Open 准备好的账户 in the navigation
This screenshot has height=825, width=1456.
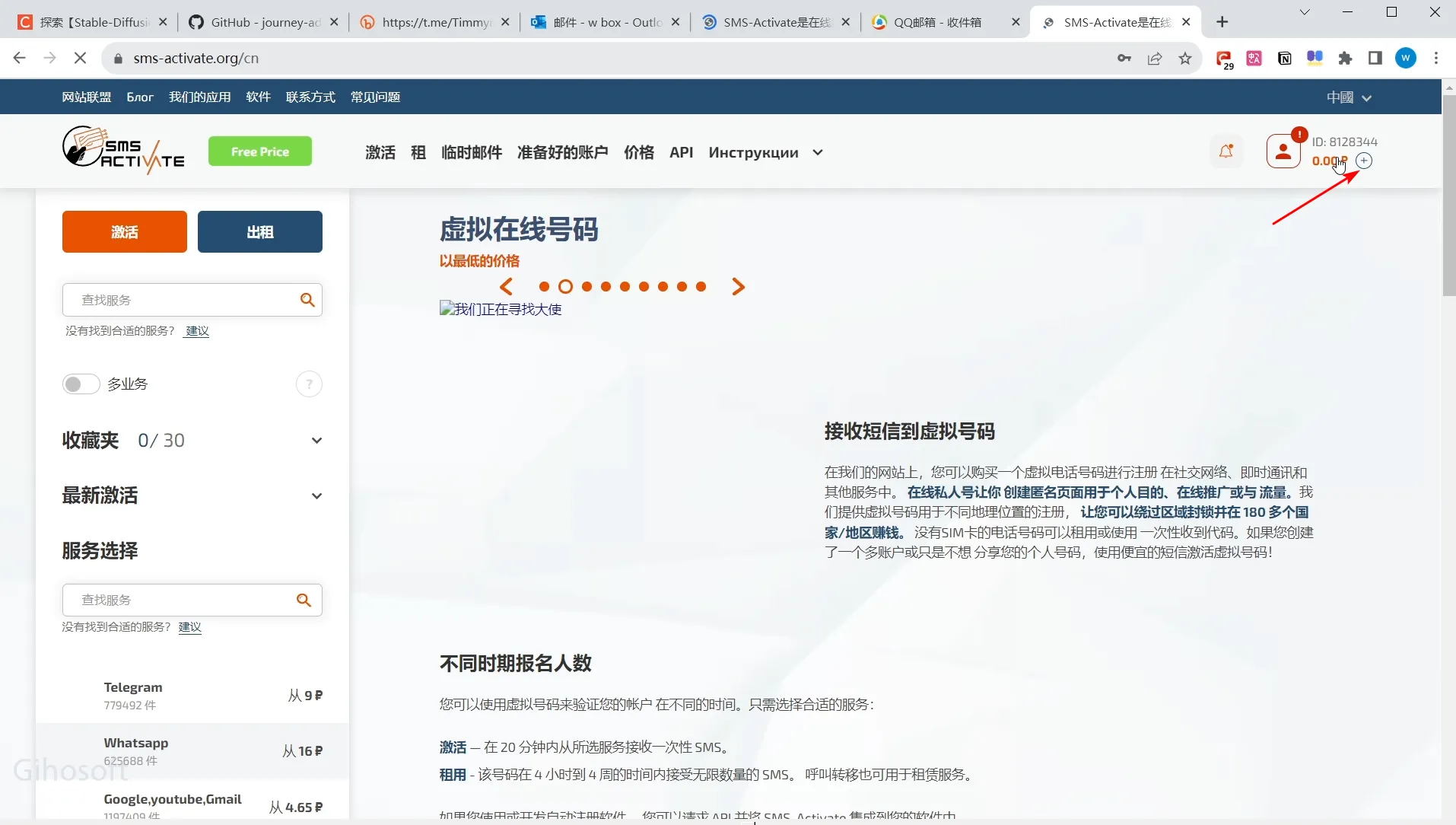tap(563, 152)
